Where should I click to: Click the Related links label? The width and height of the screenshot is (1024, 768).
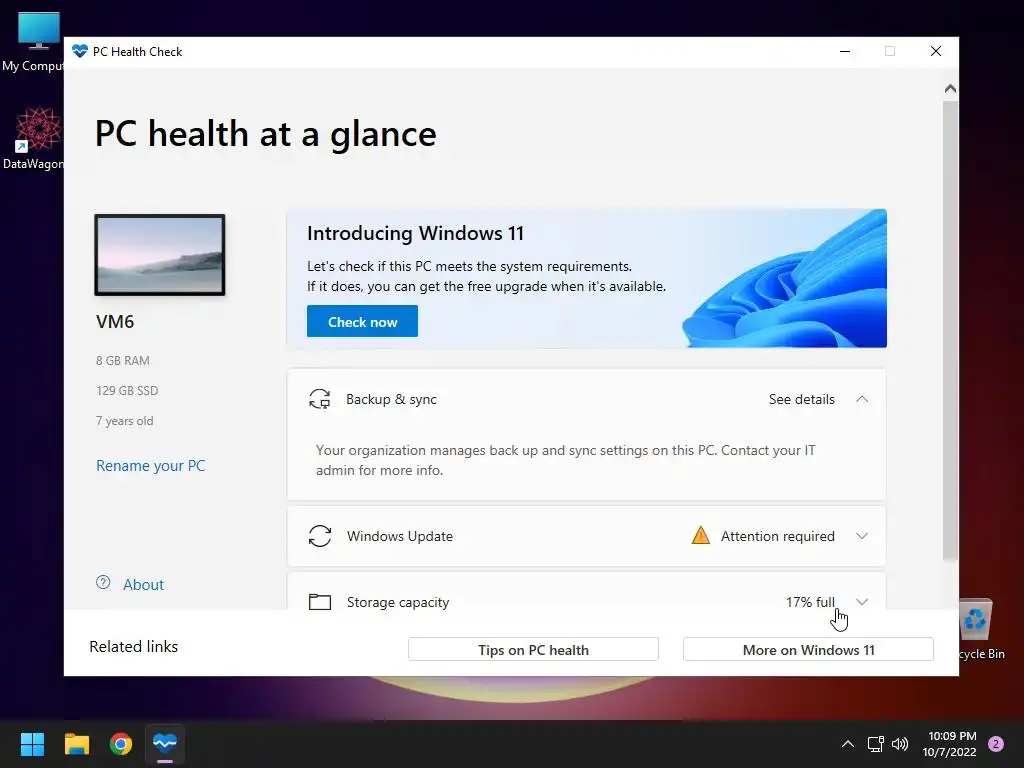point(134,647)
